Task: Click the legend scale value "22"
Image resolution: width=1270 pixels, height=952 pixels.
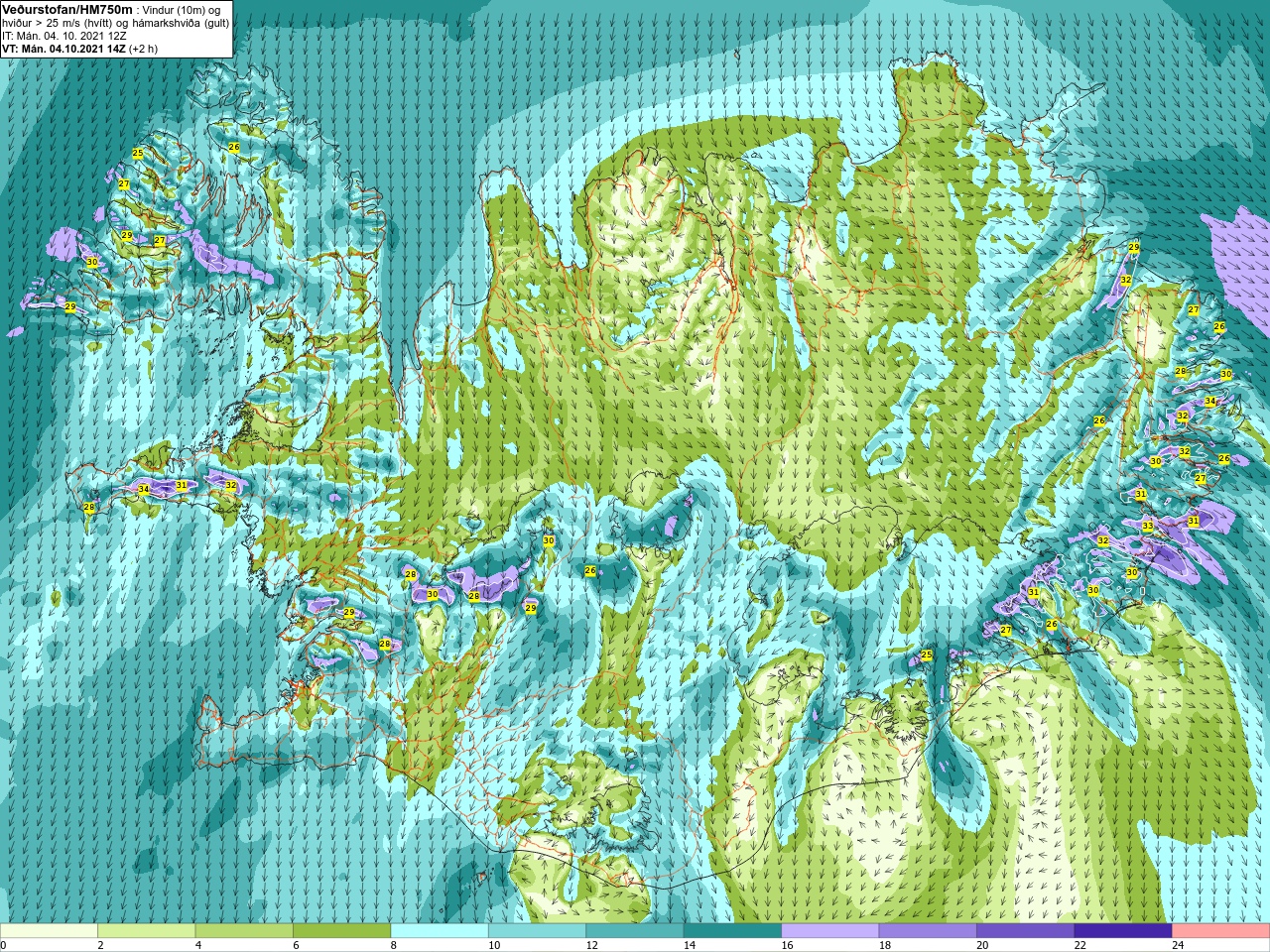Action: tap(1080, 945)
